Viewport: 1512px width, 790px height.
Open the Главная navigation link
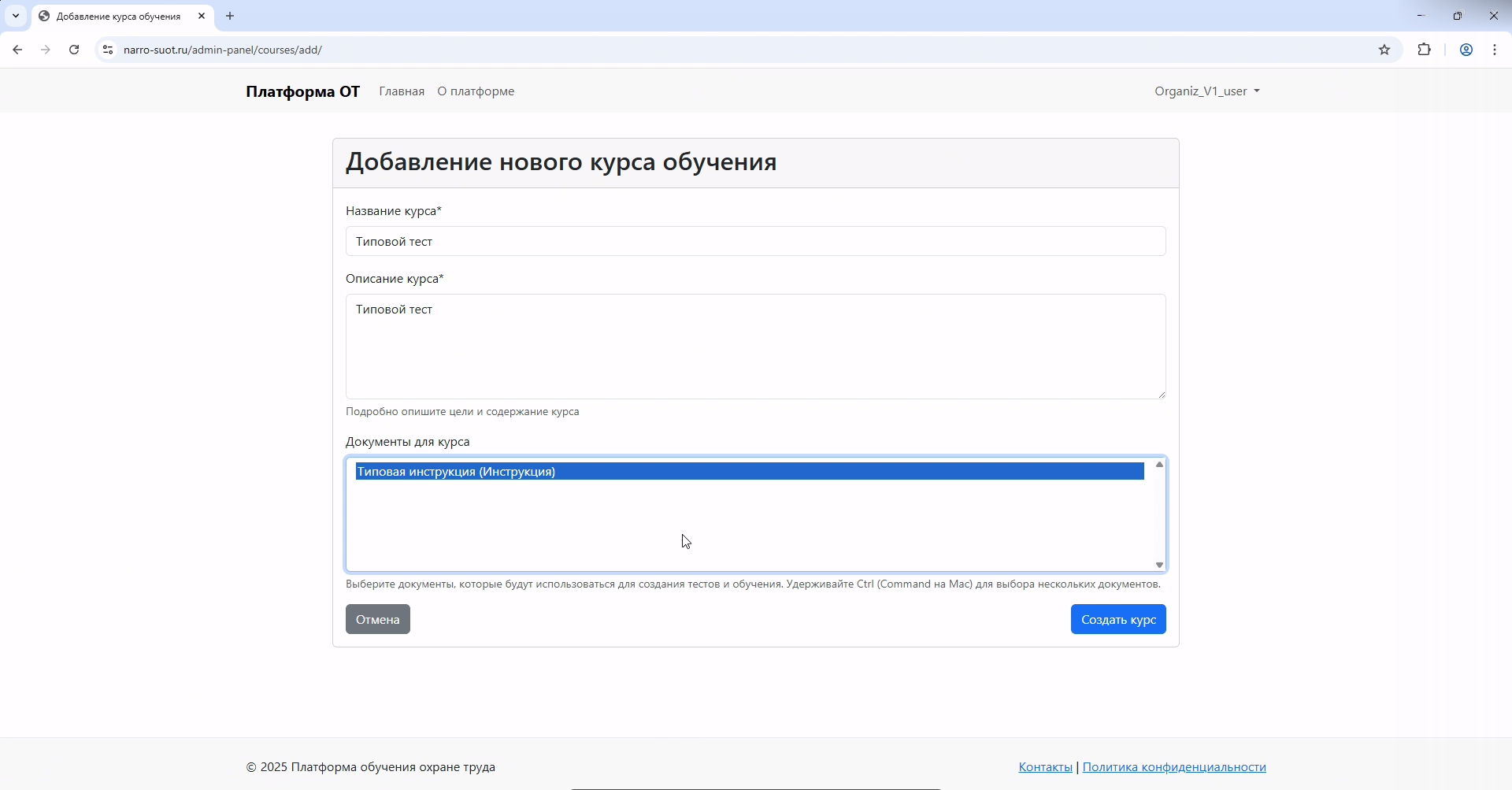point(402,91)
